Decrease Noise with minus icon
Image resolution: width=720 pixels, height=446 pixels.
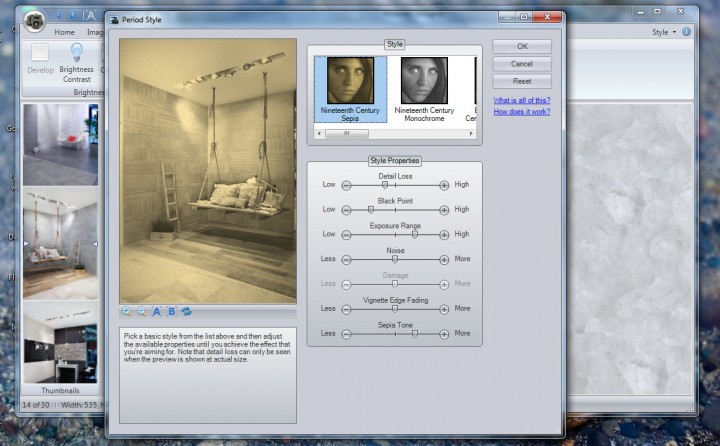tap(346, 260)
